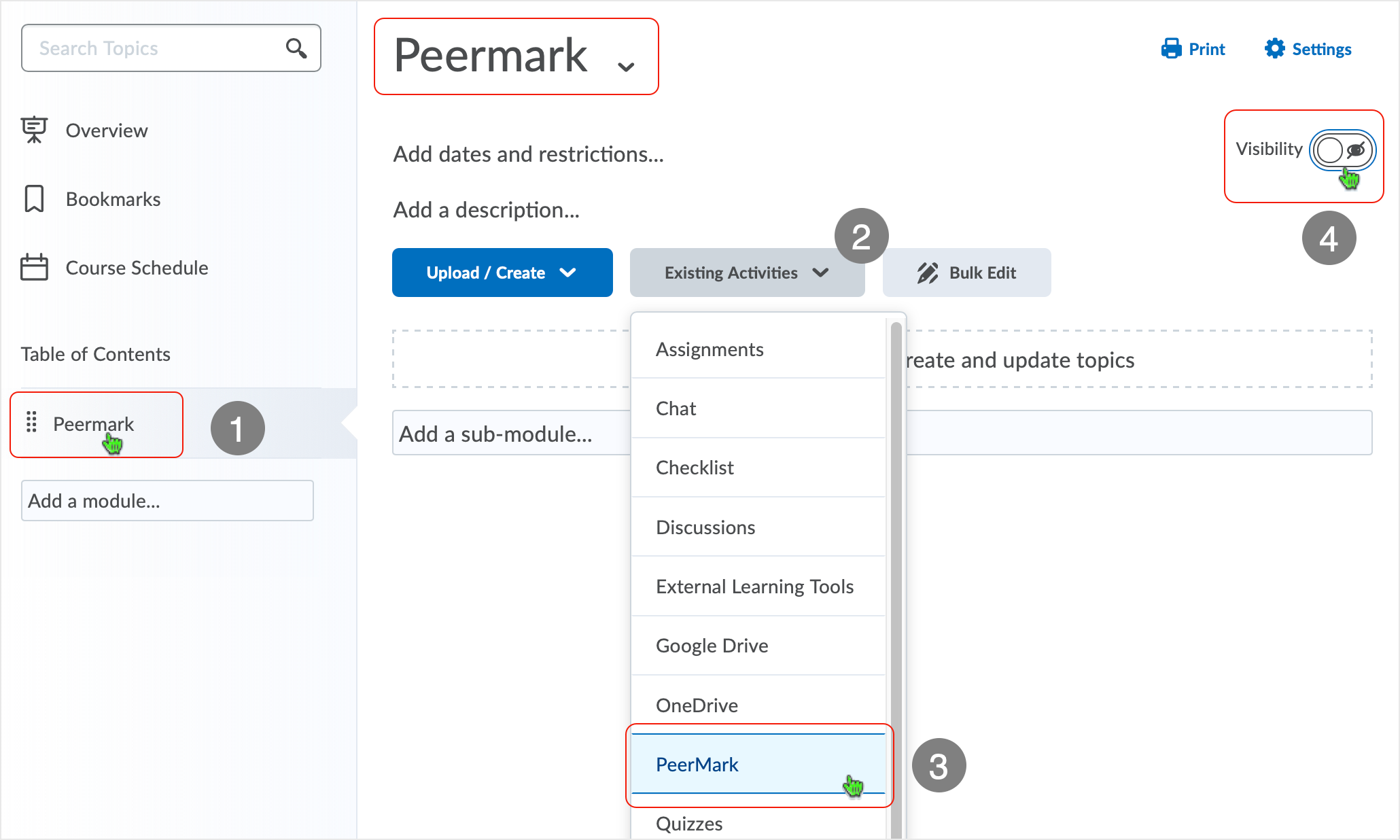This screenshot has width=1400, height=840.
Task: Click the Peermark module title text
Action: click(490, 56)
